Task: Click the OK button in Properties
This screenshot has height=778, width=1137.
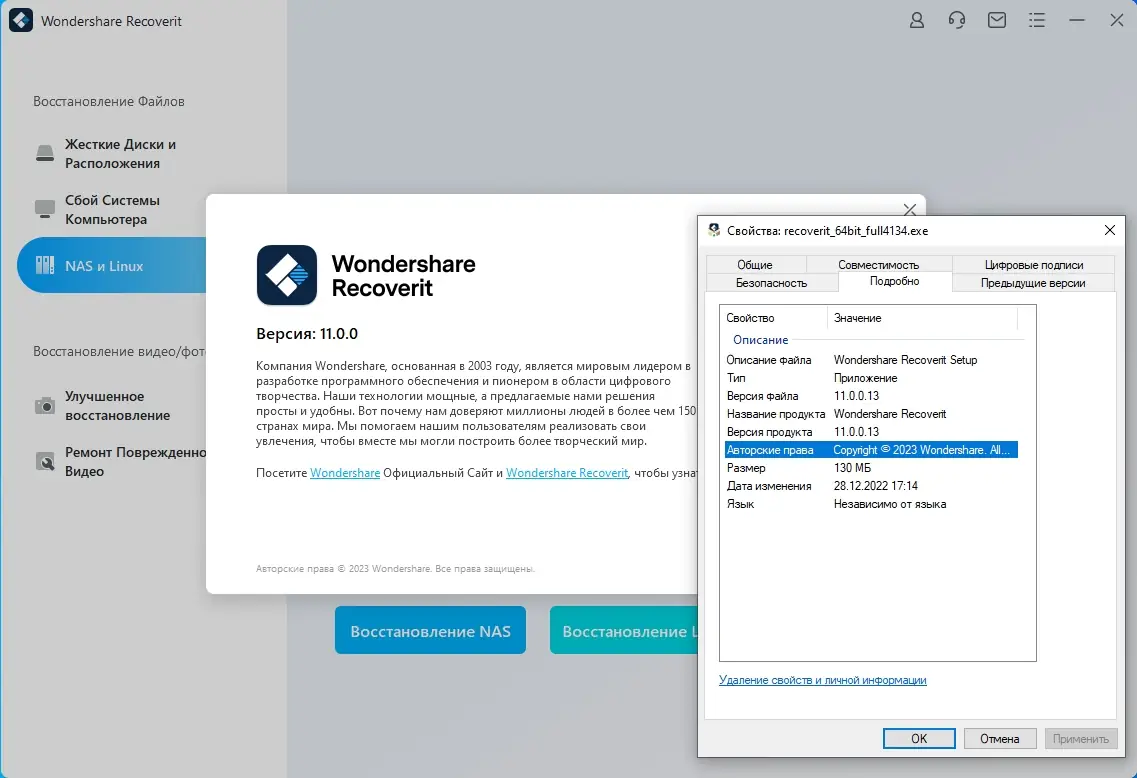Action: [x=919, y=738]
